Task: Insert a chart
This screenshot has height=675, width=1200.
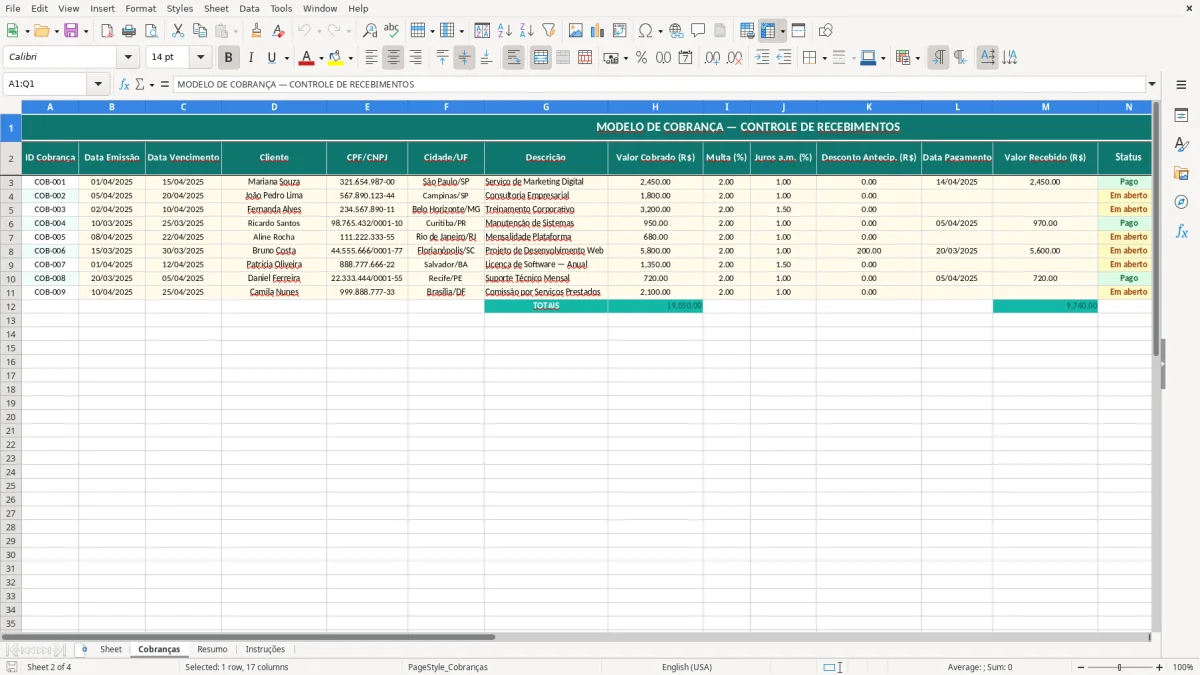Action: coord(597,31)
